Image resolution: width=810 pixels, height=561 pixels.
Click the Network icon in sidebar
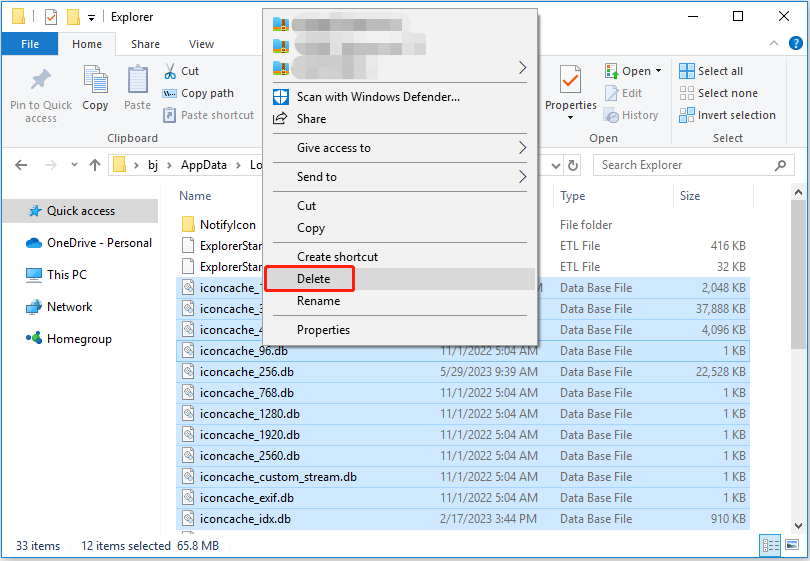point(34,307)
